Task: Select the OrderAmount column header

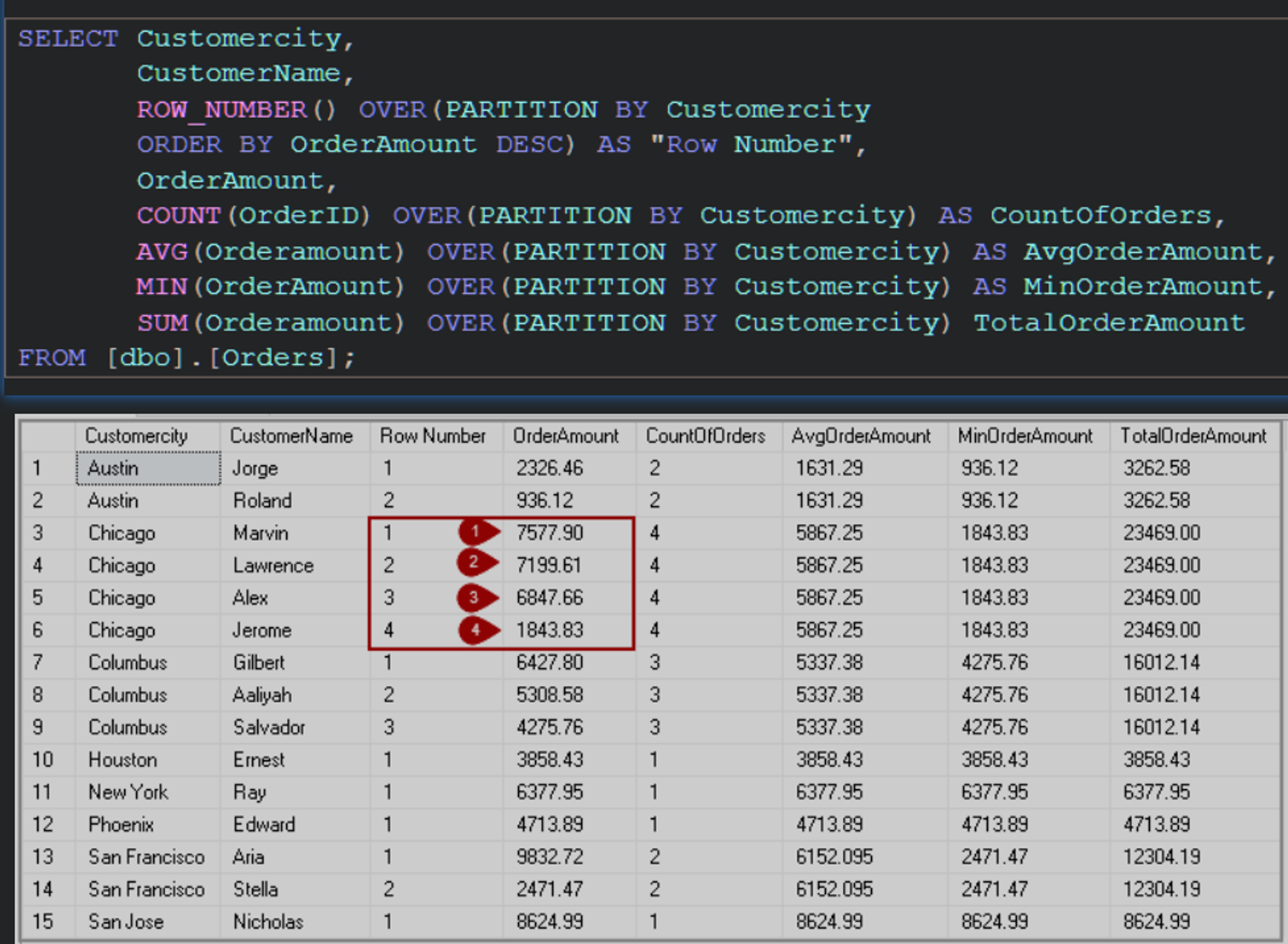Action: (569, 436)
